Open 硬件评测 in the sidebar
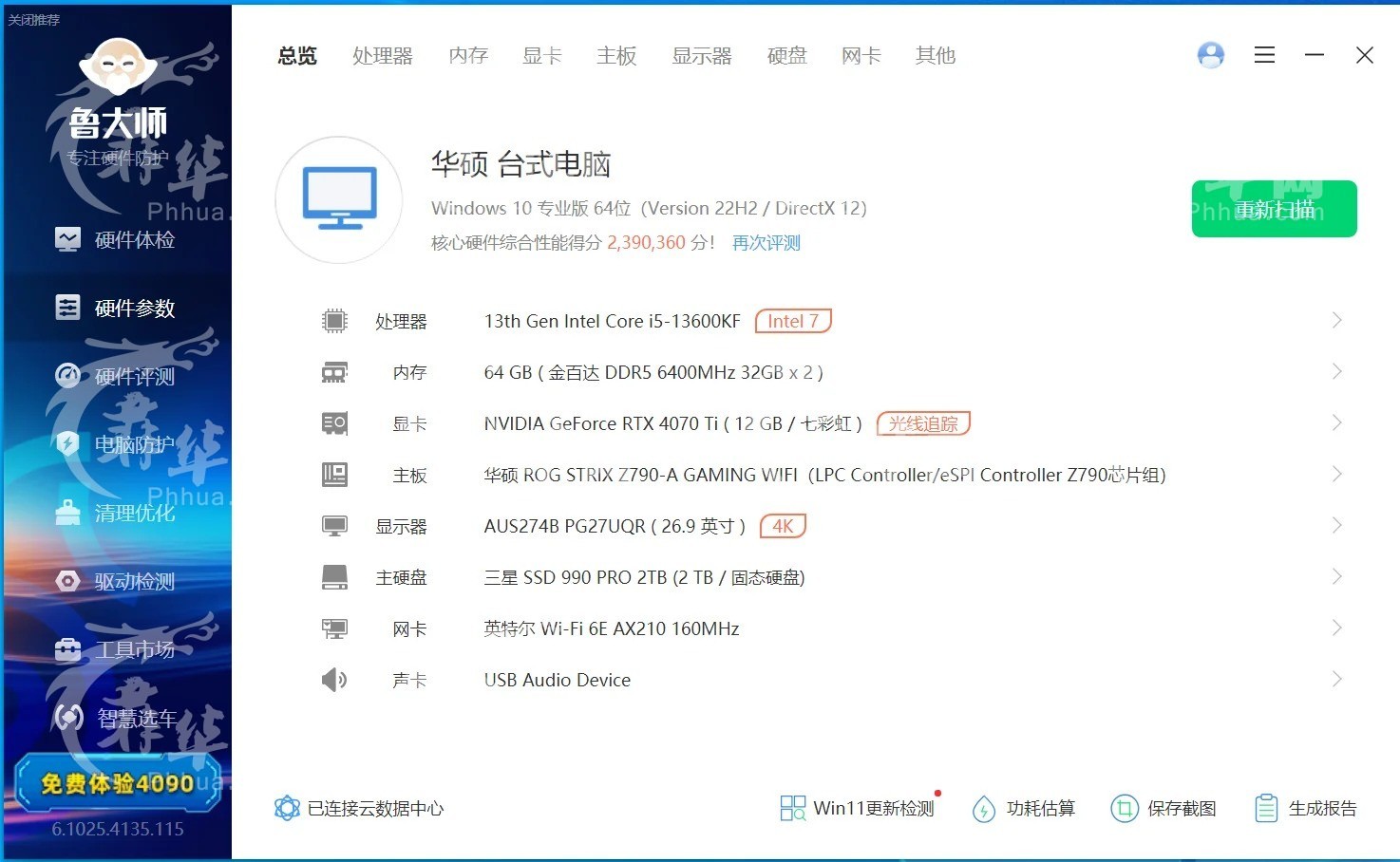Image resolution: width=1400 pixels, height=862 pixels. click(x=116, y=377)
